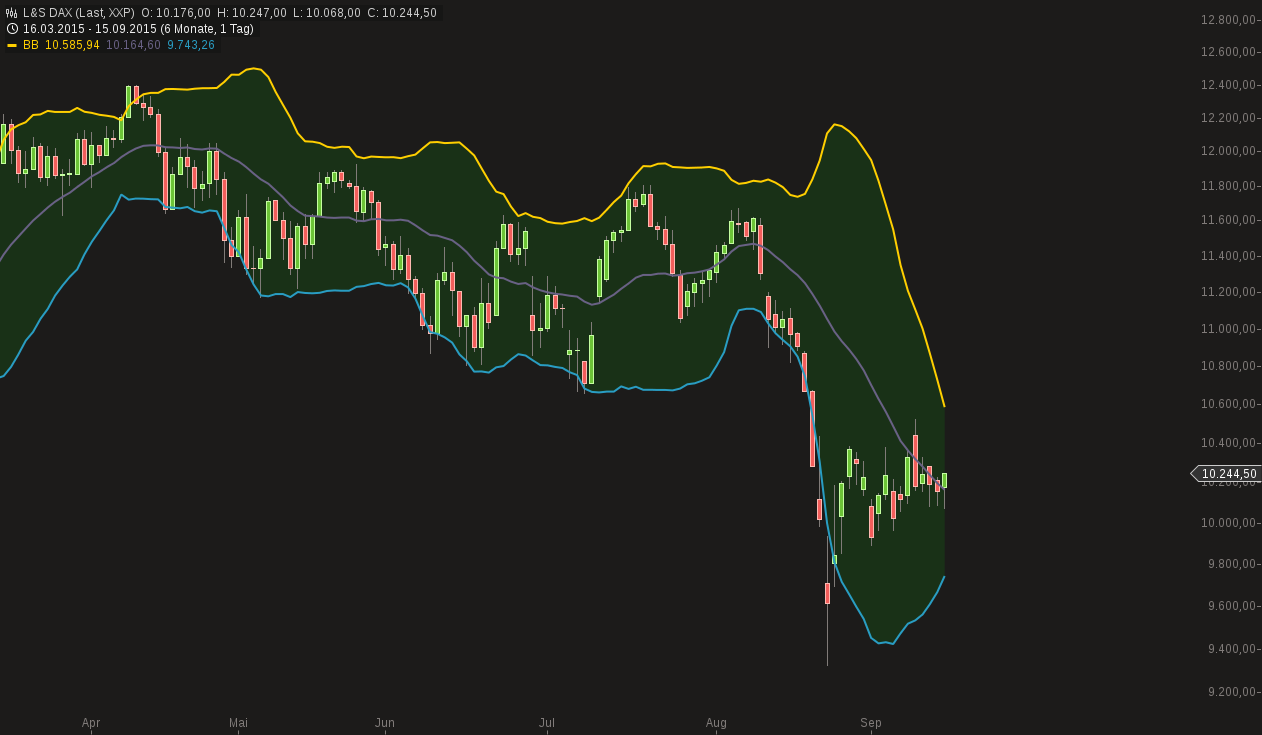Toggle the BB middle band value 10.164,60

coord(133,44)
